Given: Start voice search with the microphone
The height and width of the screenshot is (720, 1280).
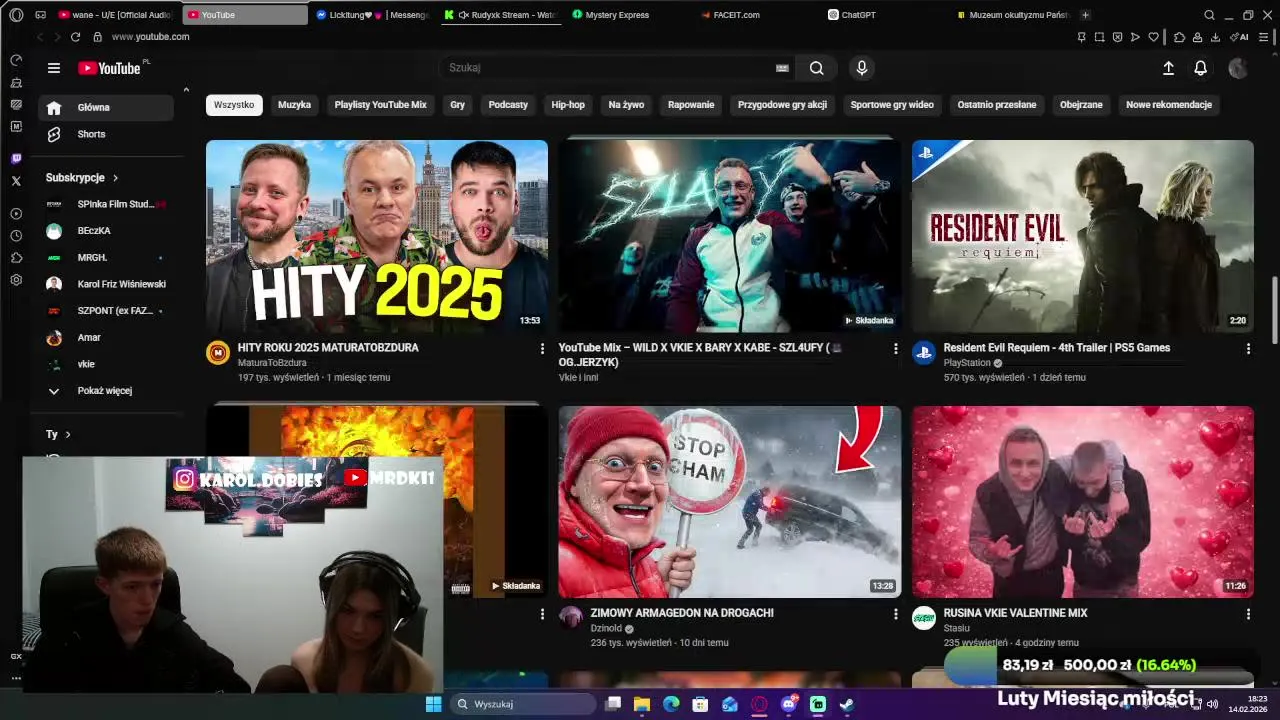Looking at the screenshot, I should coord(862,68).
